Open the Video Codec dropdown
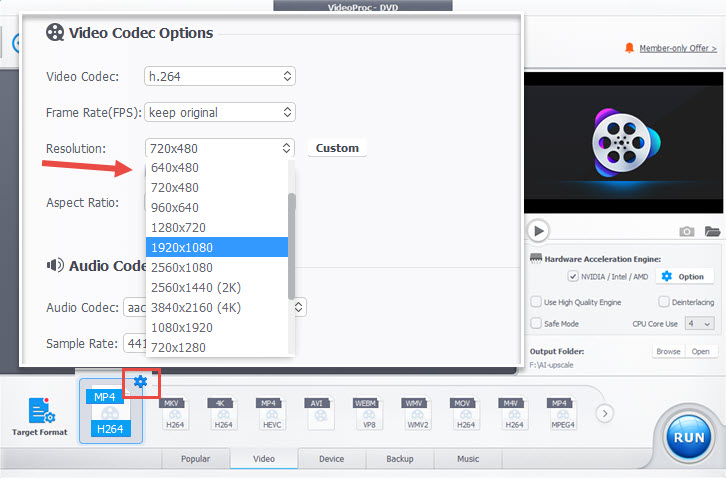The height and width of the screenshot is (478, 726). coord(220,76)
